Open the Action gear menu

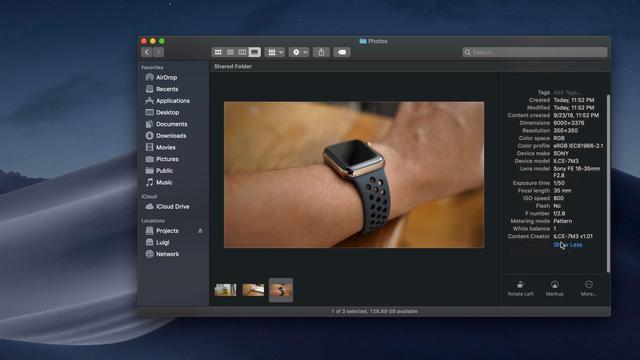tap(299, 52)
